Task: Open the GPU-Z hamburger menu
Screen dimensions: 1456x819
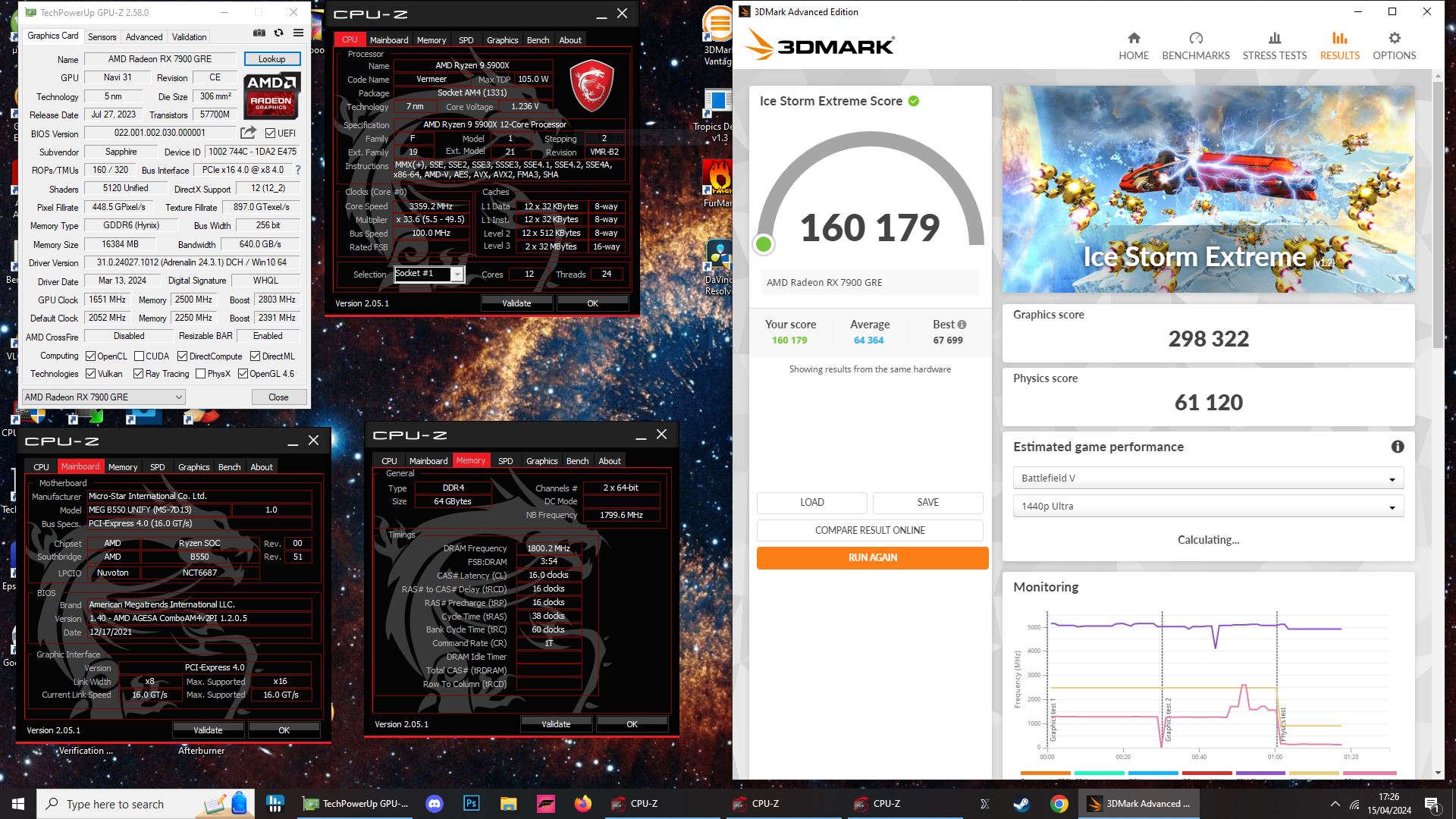Action: click(299, 33)
